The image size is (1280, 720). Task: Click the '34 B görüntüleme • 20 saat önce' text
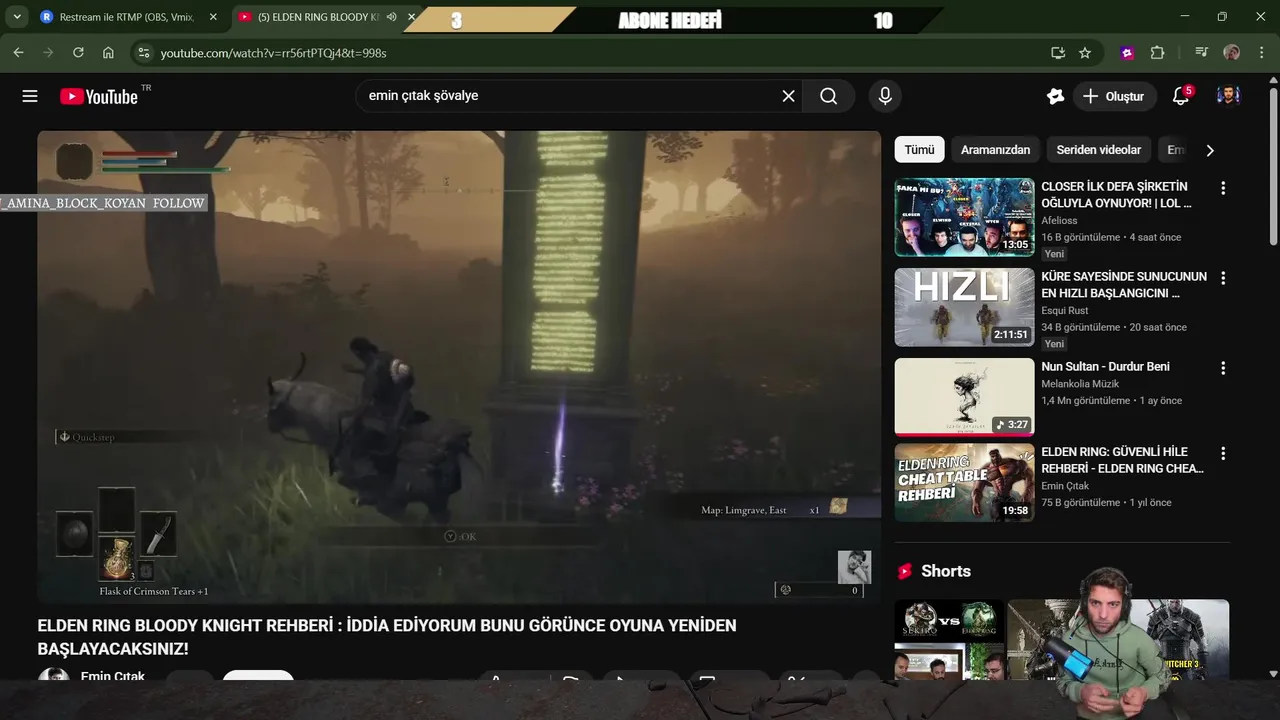(1114, 327)
